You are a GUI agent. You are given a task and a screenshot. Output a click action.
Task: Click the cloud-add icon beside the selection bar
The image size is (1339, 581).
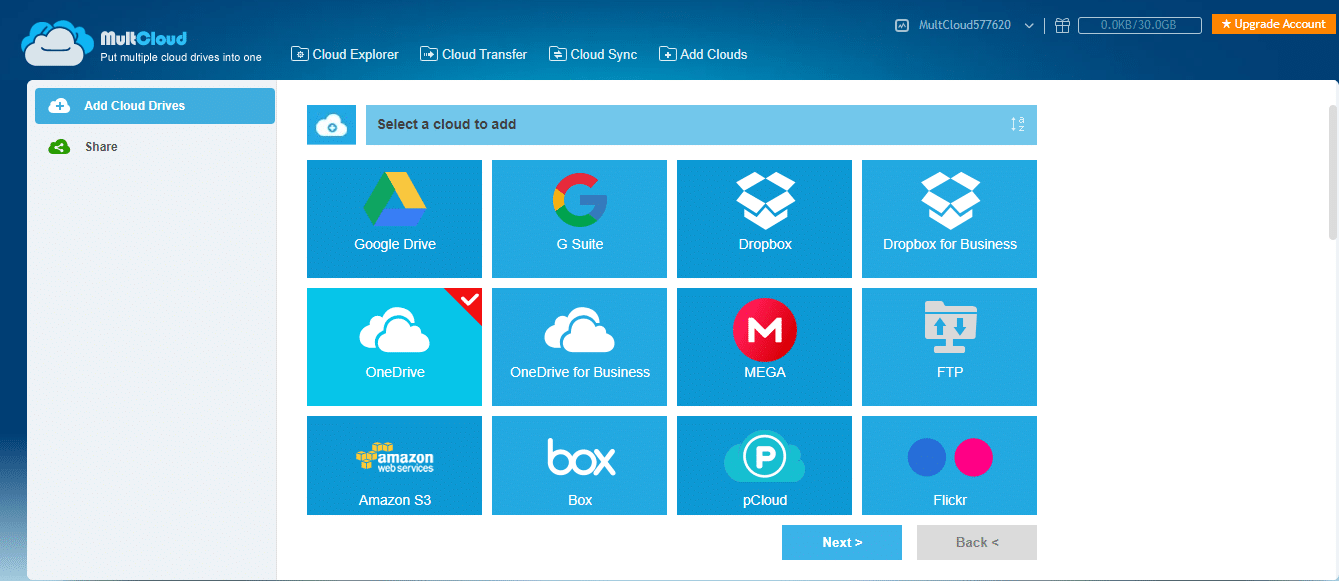[331, 124]
